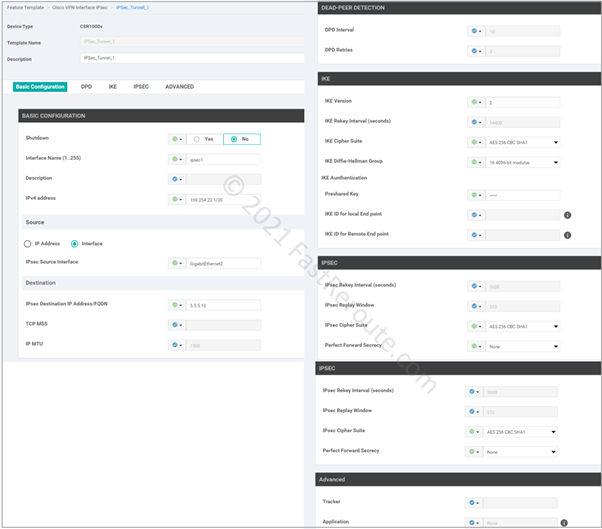
Task: Open the scope selector icon for DPD Interval
Action: pos(476,31)
